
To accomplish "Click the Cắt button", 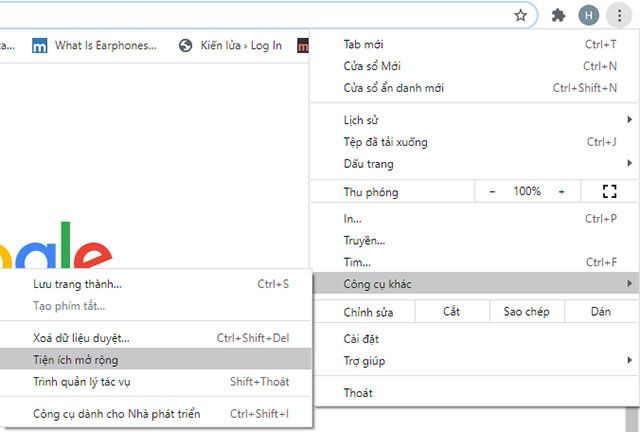I will point(452,312).
